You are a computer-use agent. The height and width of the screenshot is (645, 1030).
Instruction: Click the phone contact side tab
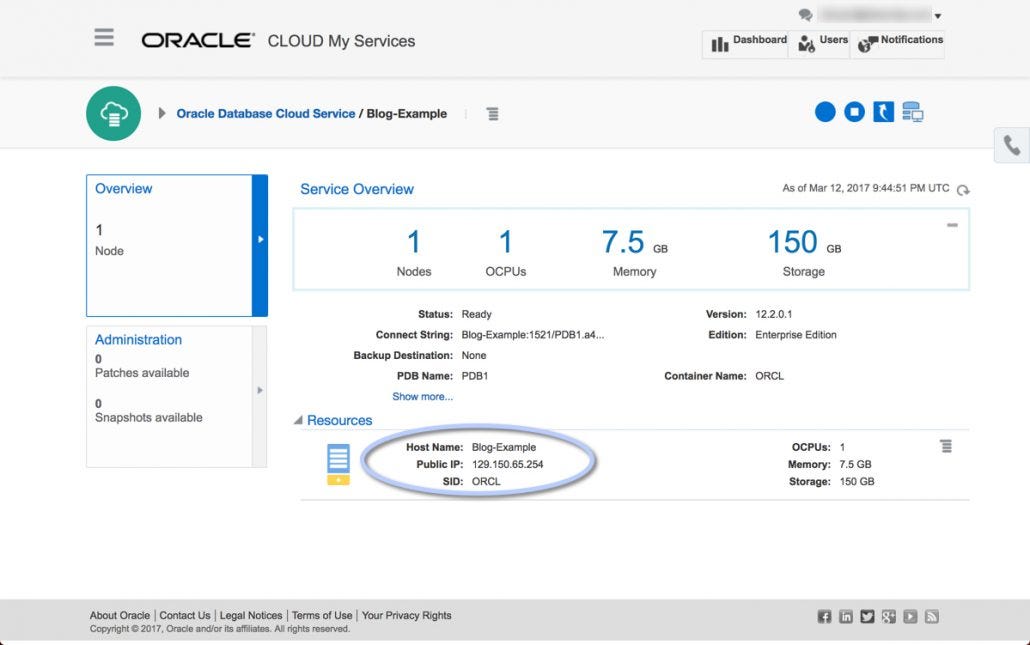[x=1012, y=145]
